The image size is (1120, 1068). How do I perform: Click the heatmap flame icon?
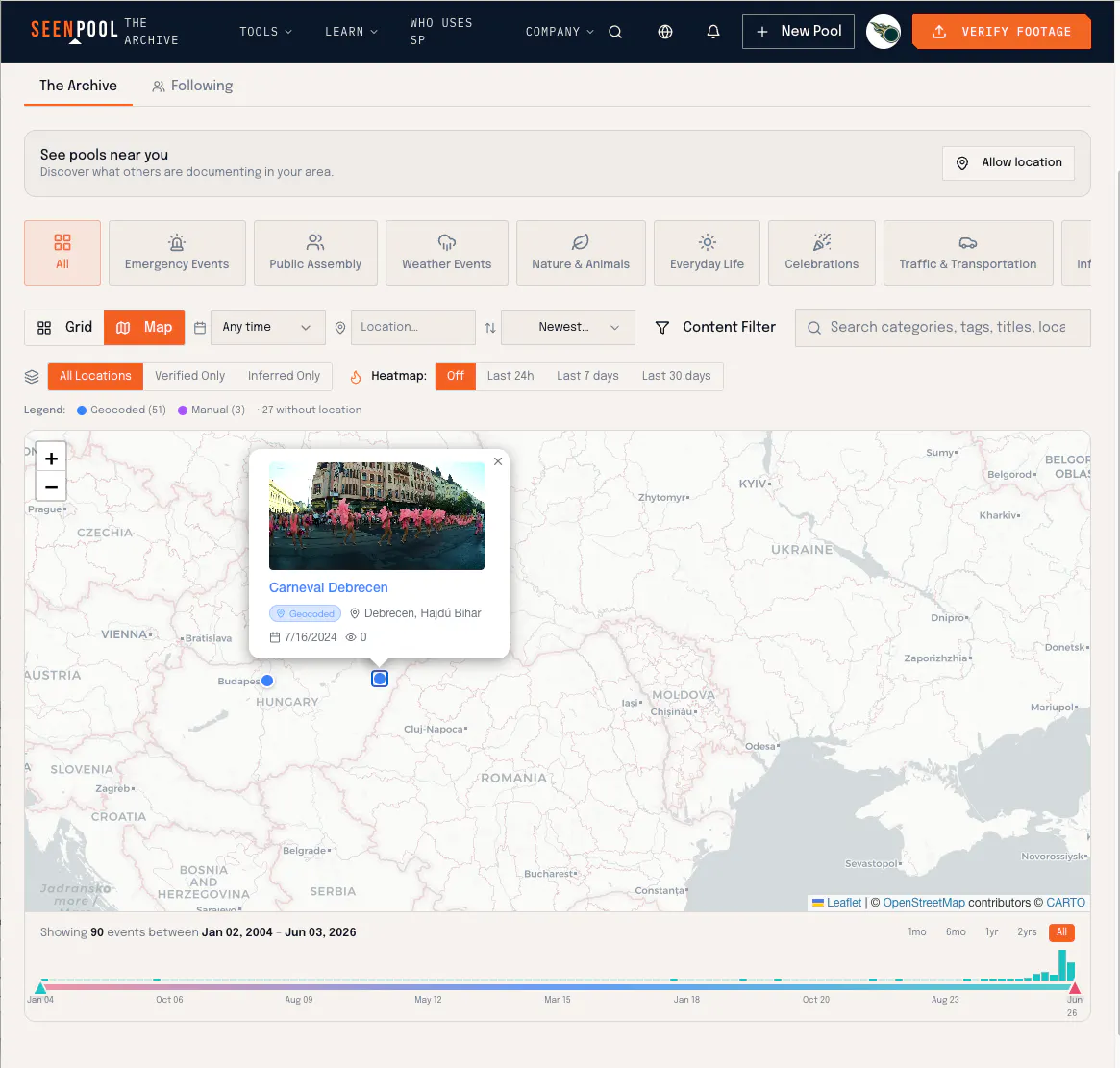[356, 377]
